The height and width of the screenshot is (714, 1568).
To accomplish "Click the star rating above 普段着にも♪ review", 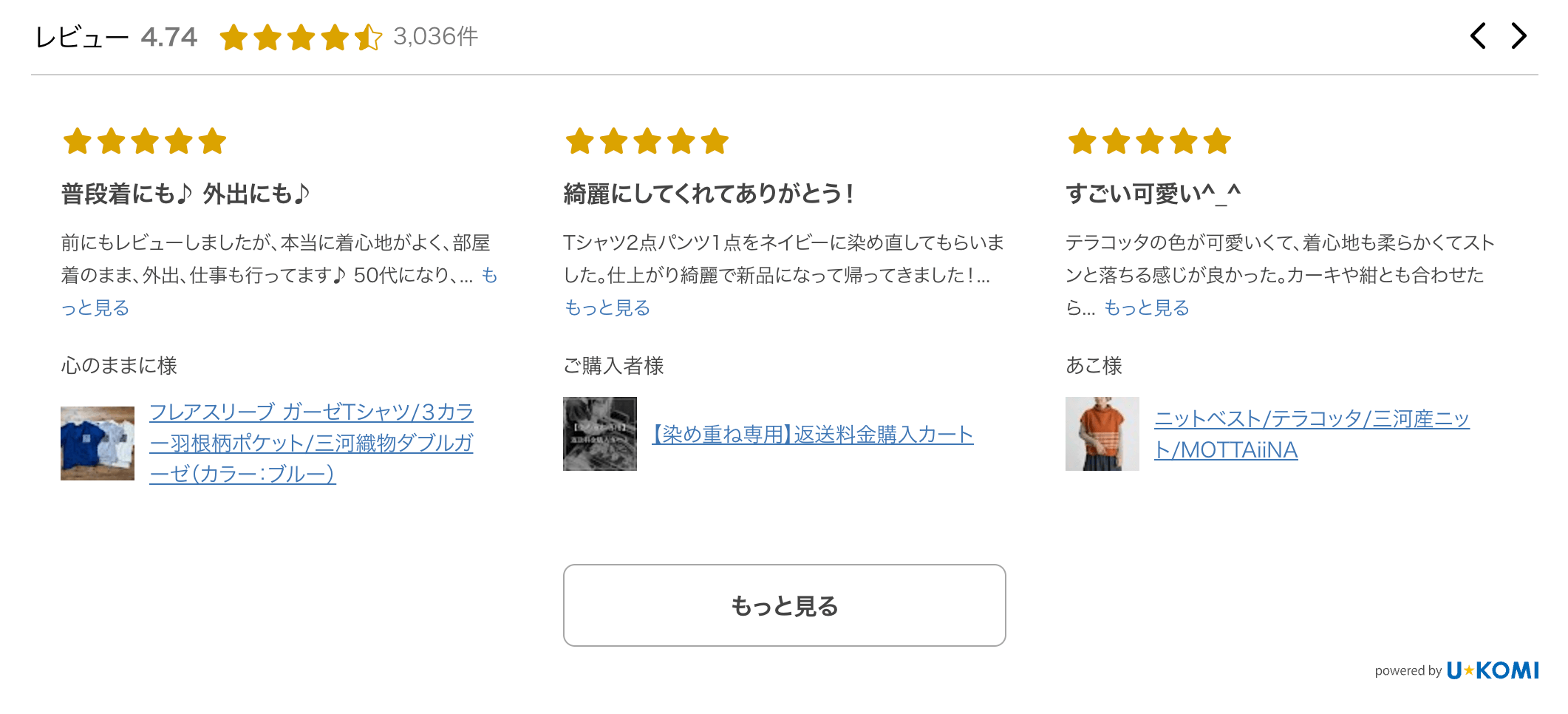I will [x=144, y=141].
